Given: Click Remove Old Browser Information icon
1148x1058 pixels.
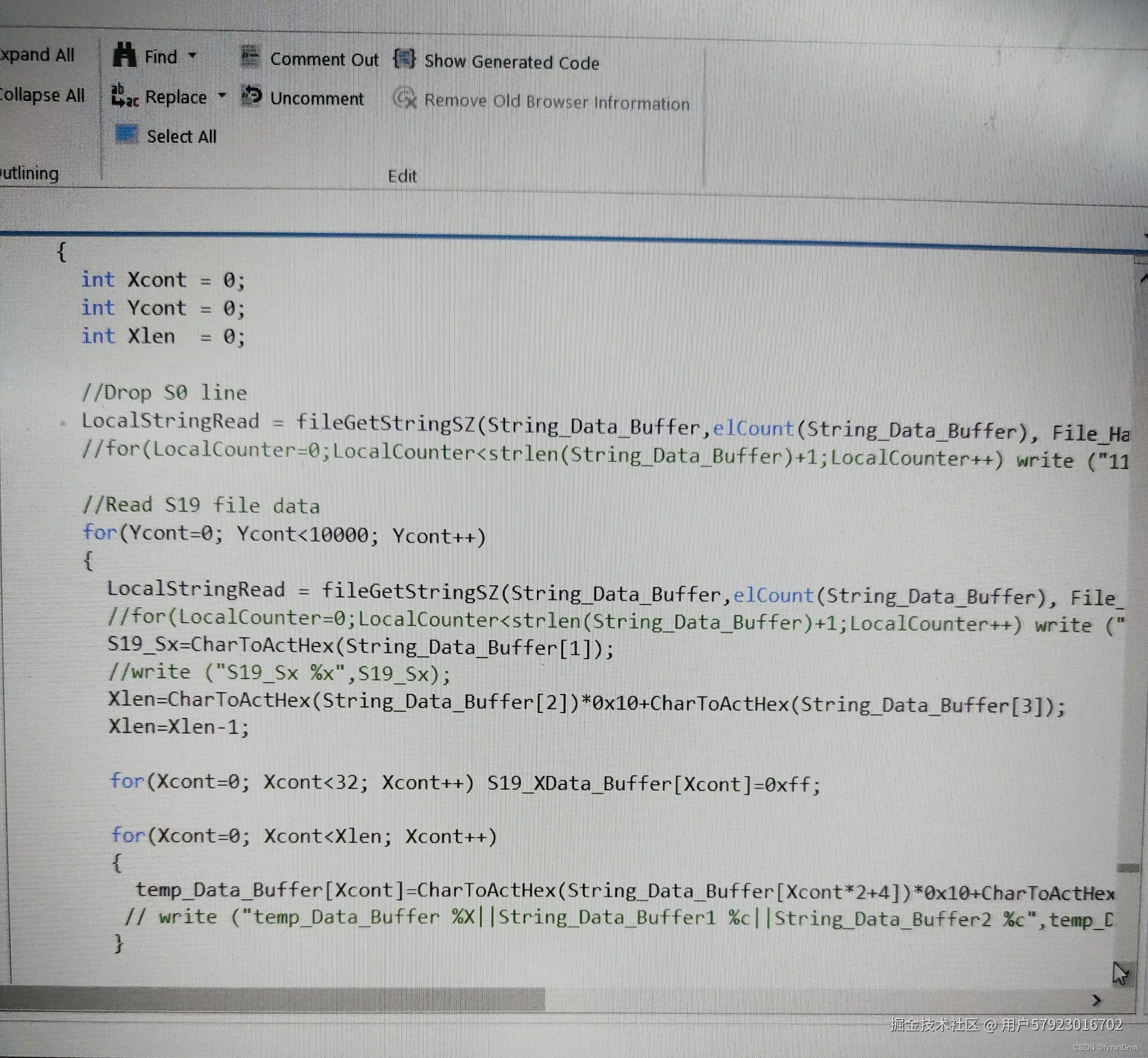Looking at the screenshot, I should (405, 98).
